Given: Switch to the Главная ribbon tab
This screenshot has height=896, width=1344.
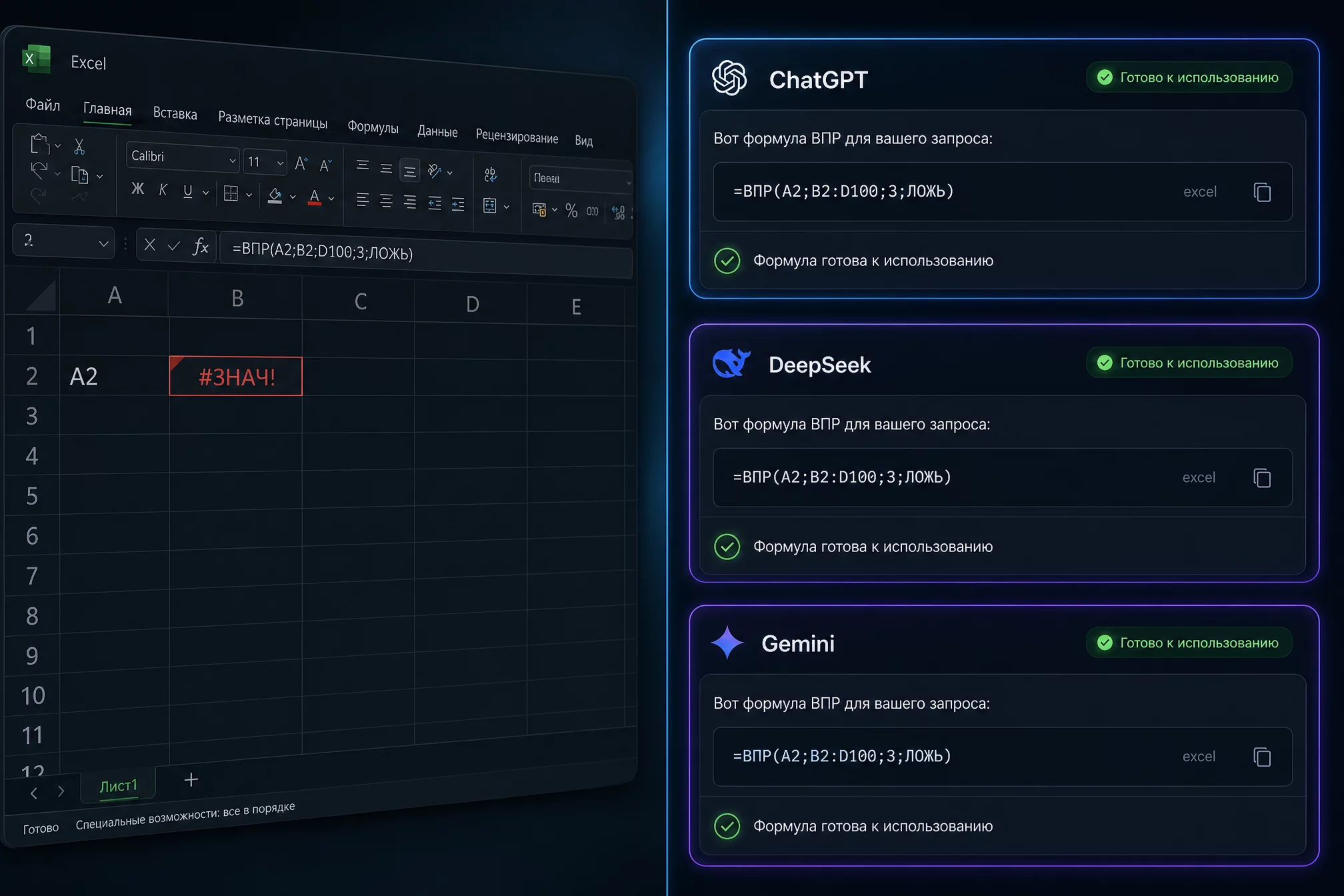Looking at the screenshot, I should (x=107, y=109).
